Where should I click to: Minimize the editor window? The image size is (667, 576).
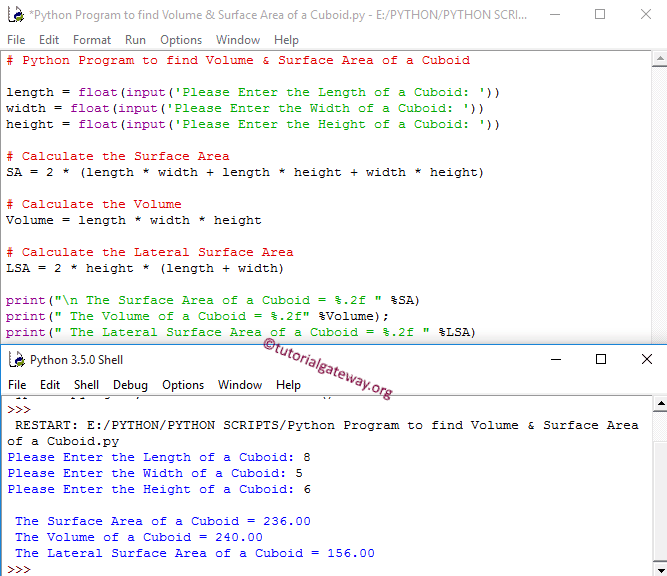tap(555, 14)
